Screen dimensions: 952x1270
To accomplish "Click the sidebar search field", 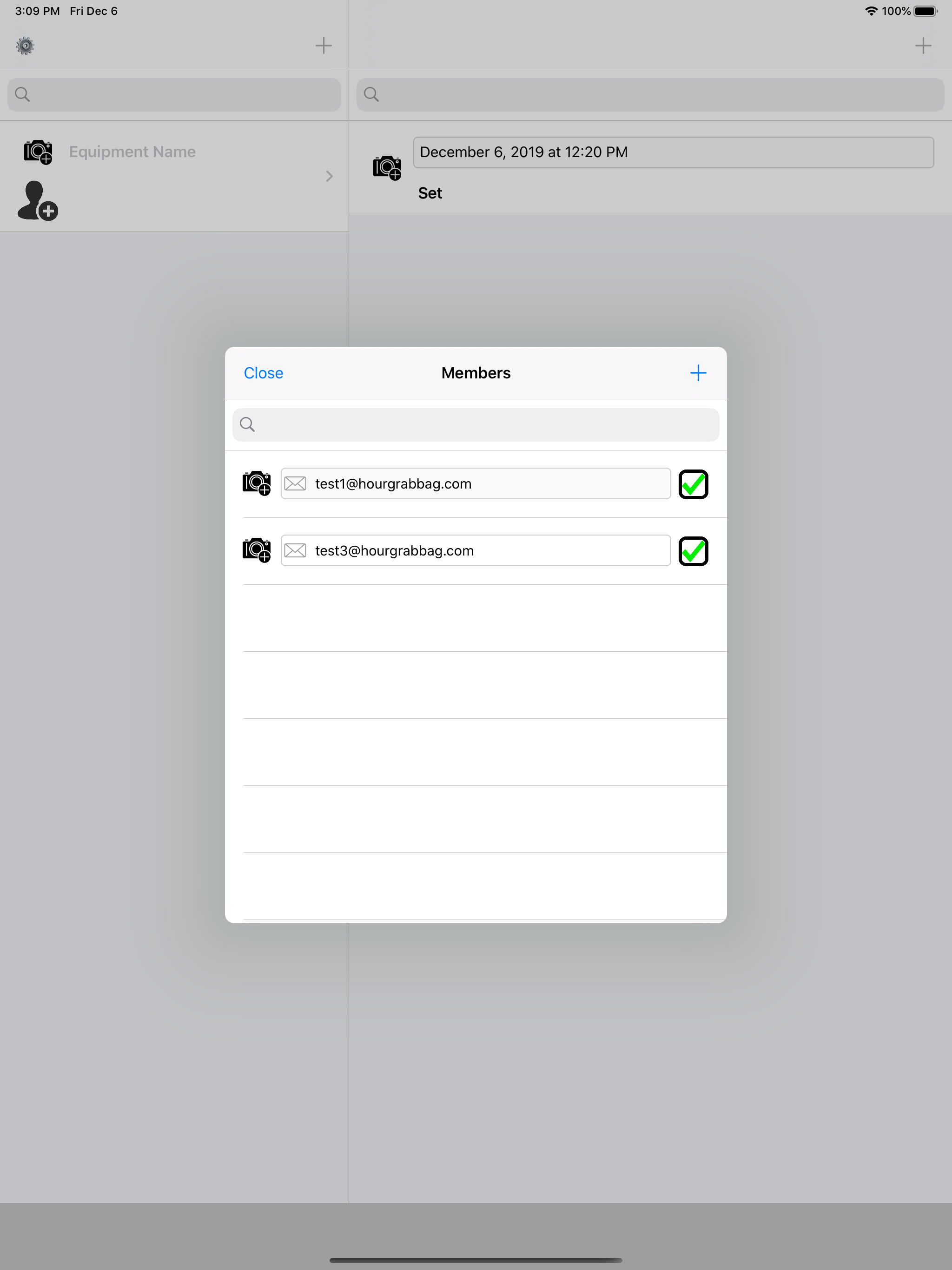I will point(174,95).
